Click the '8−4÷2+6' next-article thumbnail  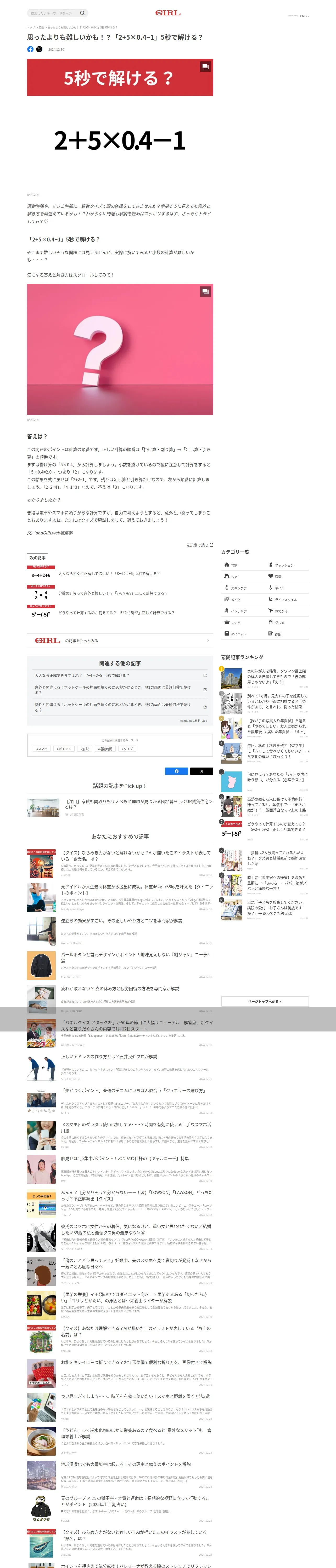pos(41,573)
